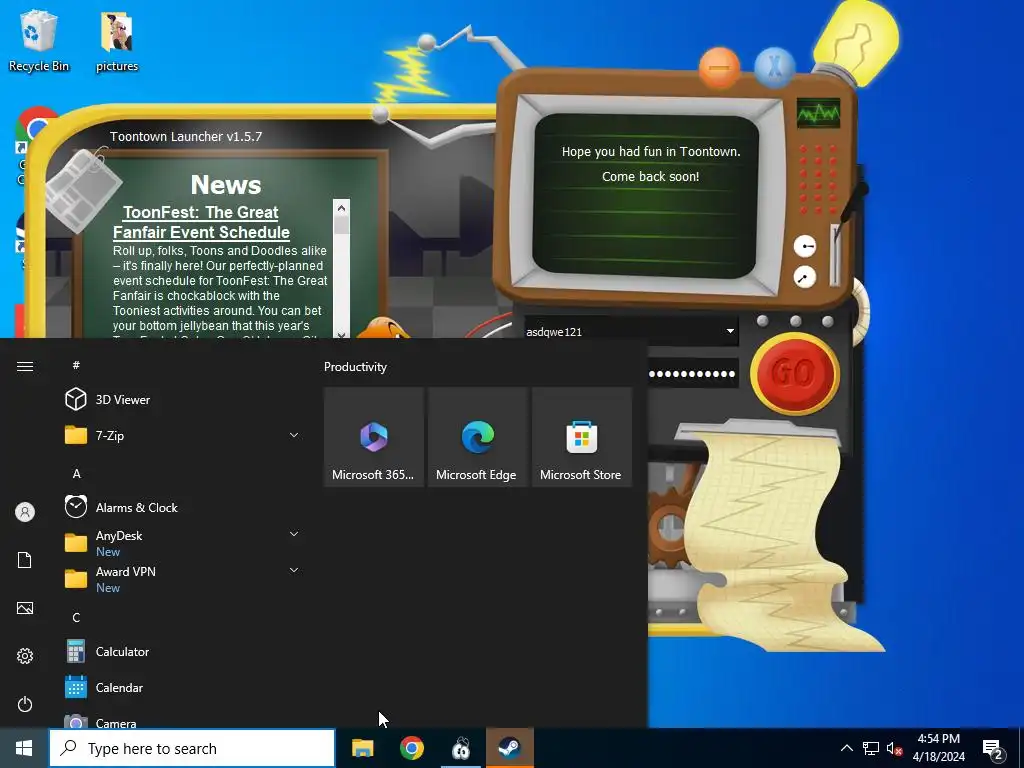Open user account icon in Start sidebar
Image resolution: width=1024 pixels, height=768 pixels.
25,512
